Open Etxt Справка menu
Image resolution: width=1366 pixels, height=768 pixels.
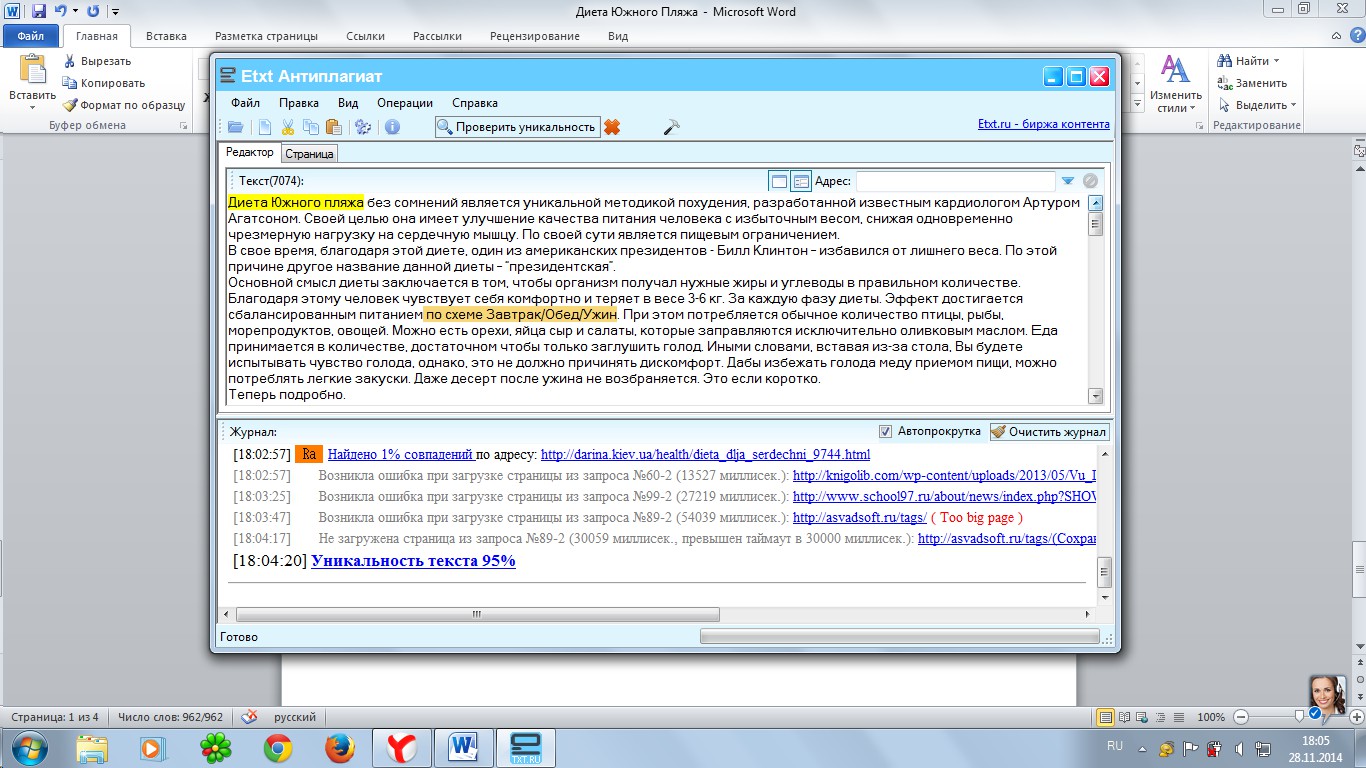click(x=475, y=103)
